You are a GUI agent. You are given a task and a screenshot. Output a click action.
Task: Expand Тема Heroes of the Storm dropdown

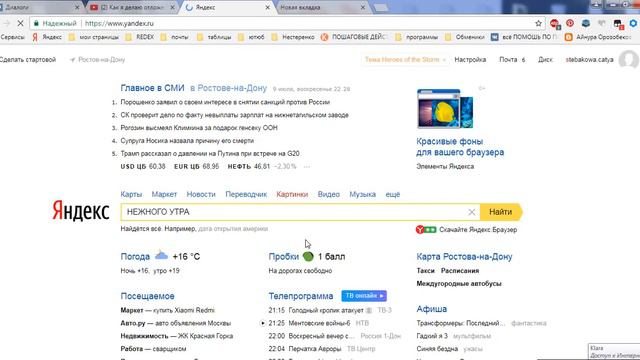coord(404,60)
